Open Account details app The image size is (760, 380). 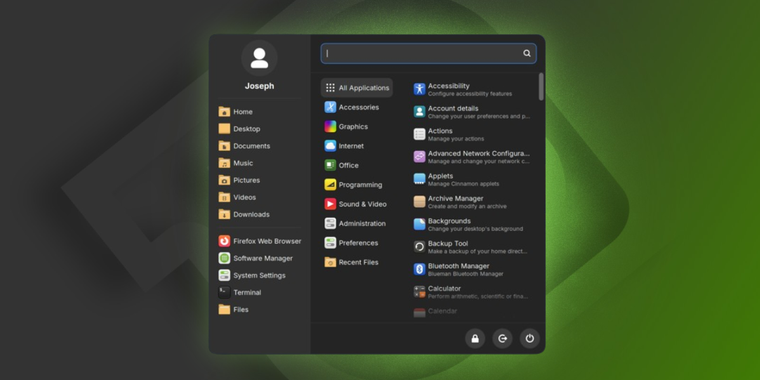click(x=472, y=112)
